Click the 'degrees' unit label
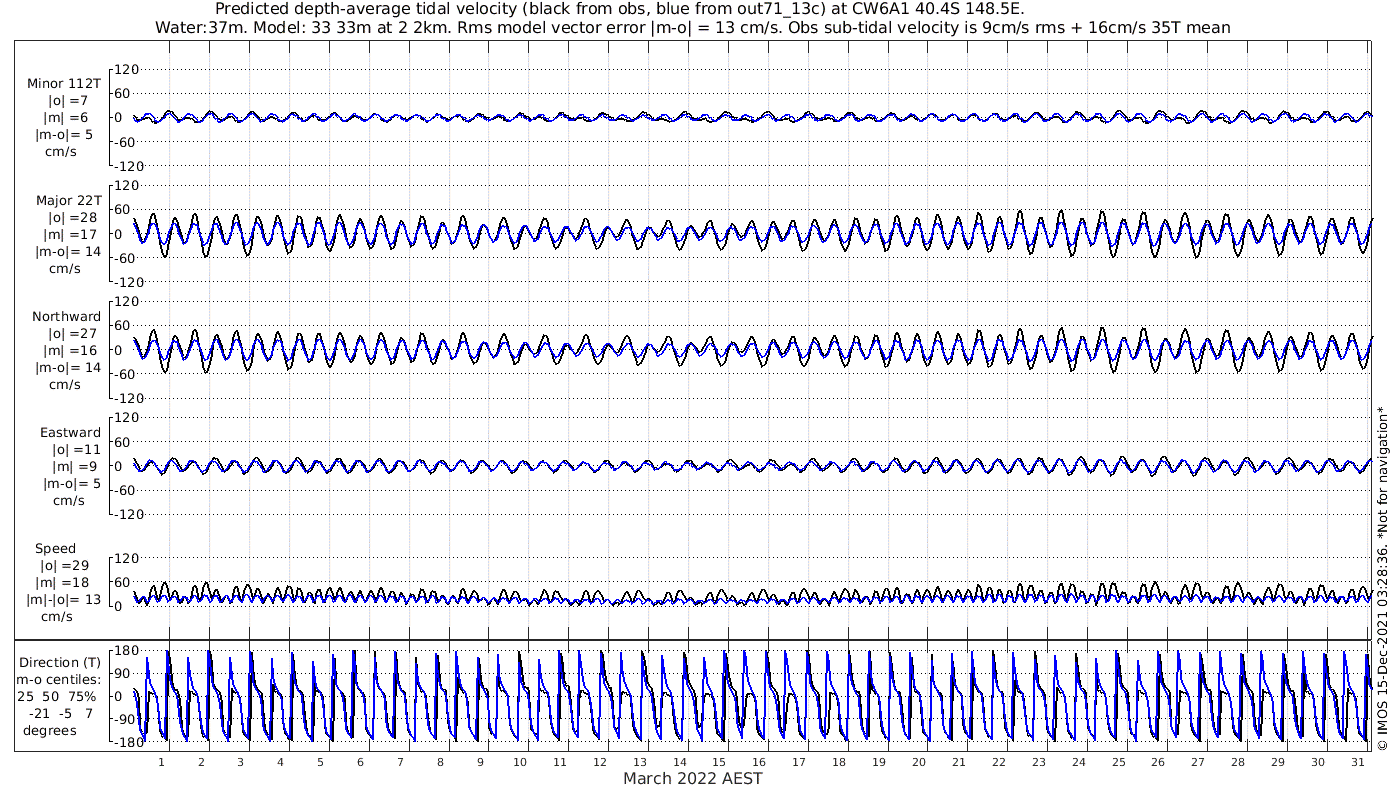Image resolution: width=1400 pixels, height=800 pixels. click(x=50, y=730)
